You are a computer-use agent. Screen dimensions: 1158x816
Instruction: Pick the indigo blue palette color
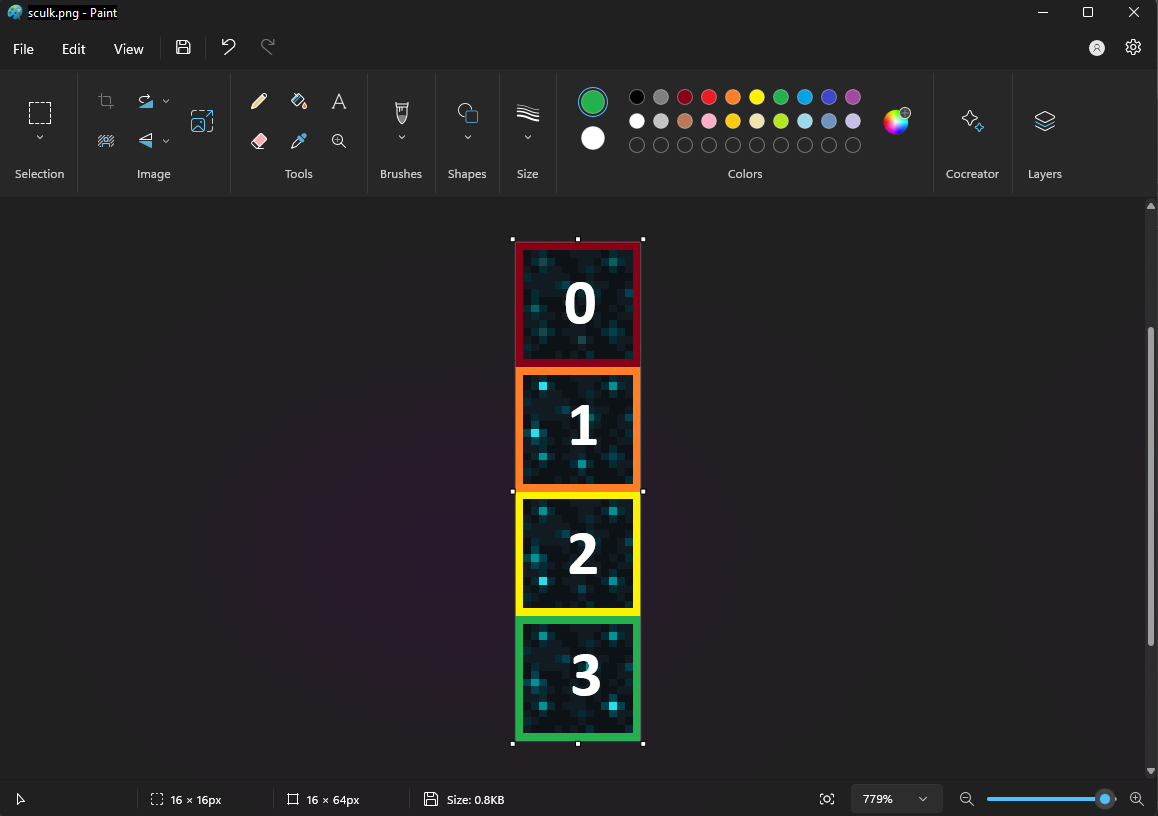point(829,97)
